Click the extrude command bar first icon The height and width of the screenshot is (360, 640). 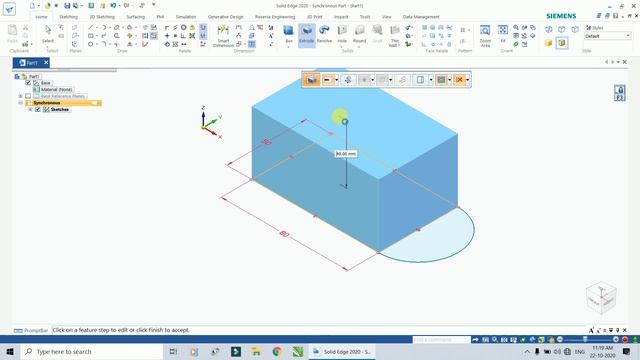[311, 80]
